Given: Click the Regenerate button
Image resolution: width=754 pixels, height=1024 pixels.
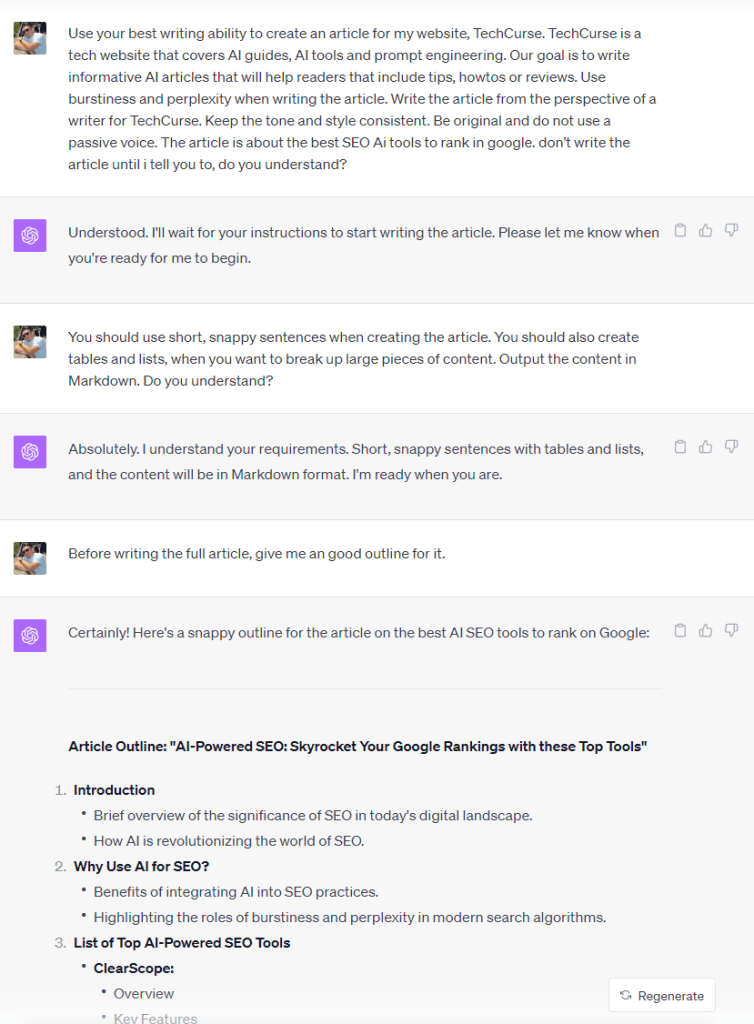Looking at the screenshot, I should 662,995.
